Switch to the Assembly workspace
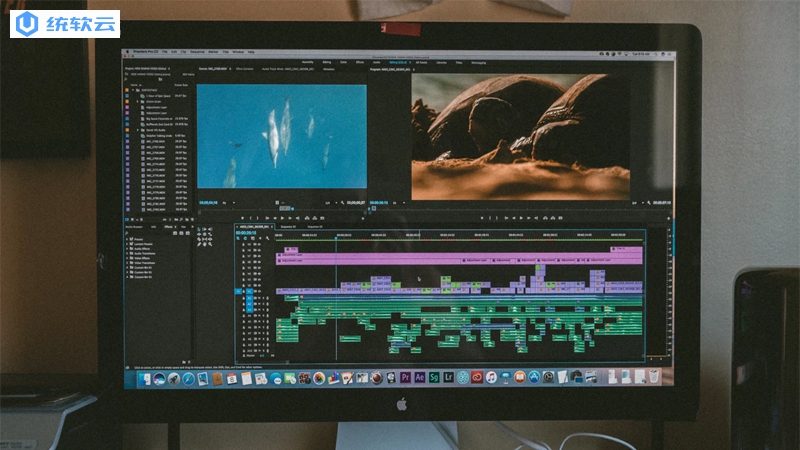800x450 pixels. coord(308,62)
